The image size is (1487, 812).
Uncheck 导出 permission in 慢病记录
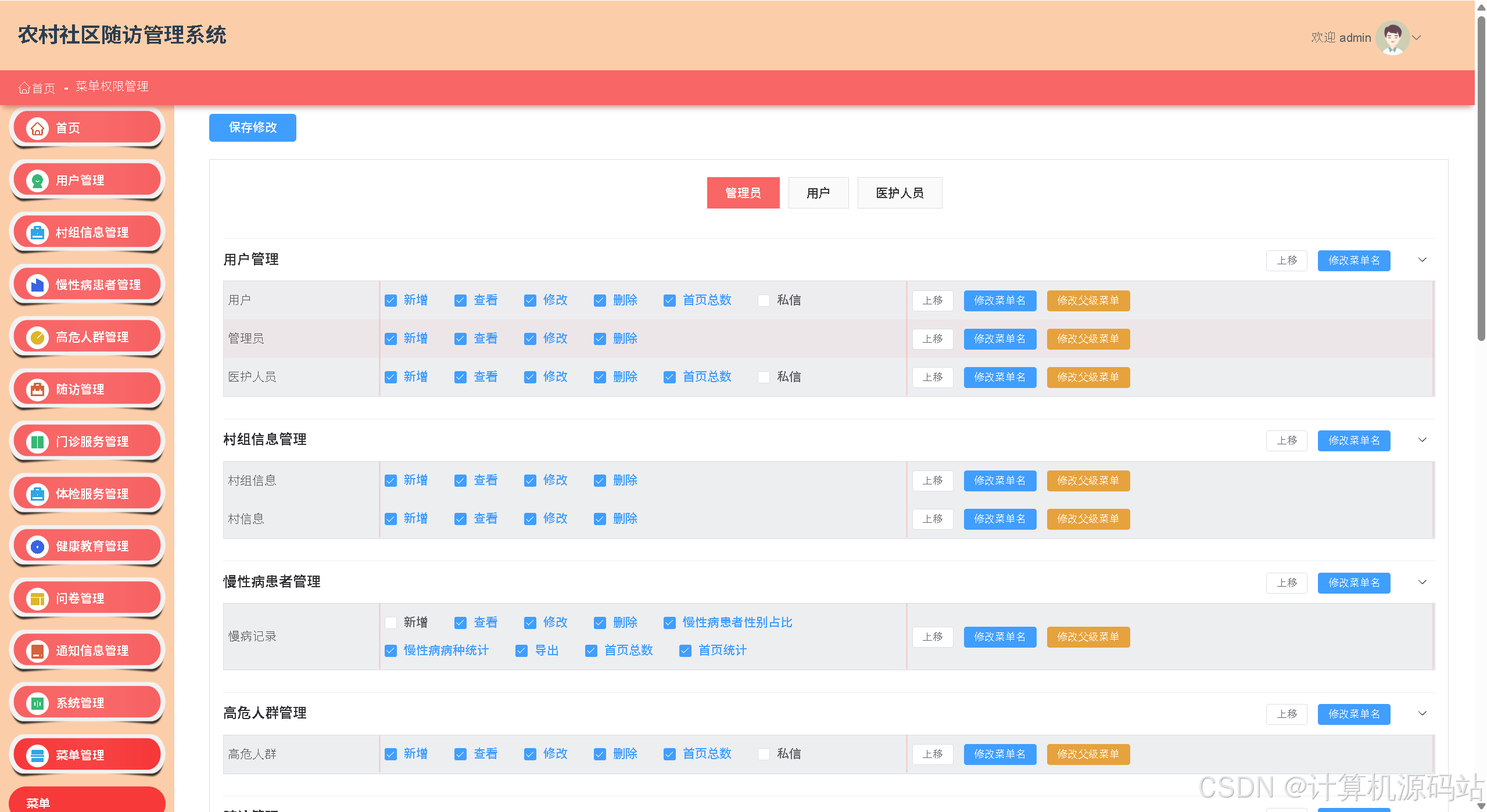point(521,651)
